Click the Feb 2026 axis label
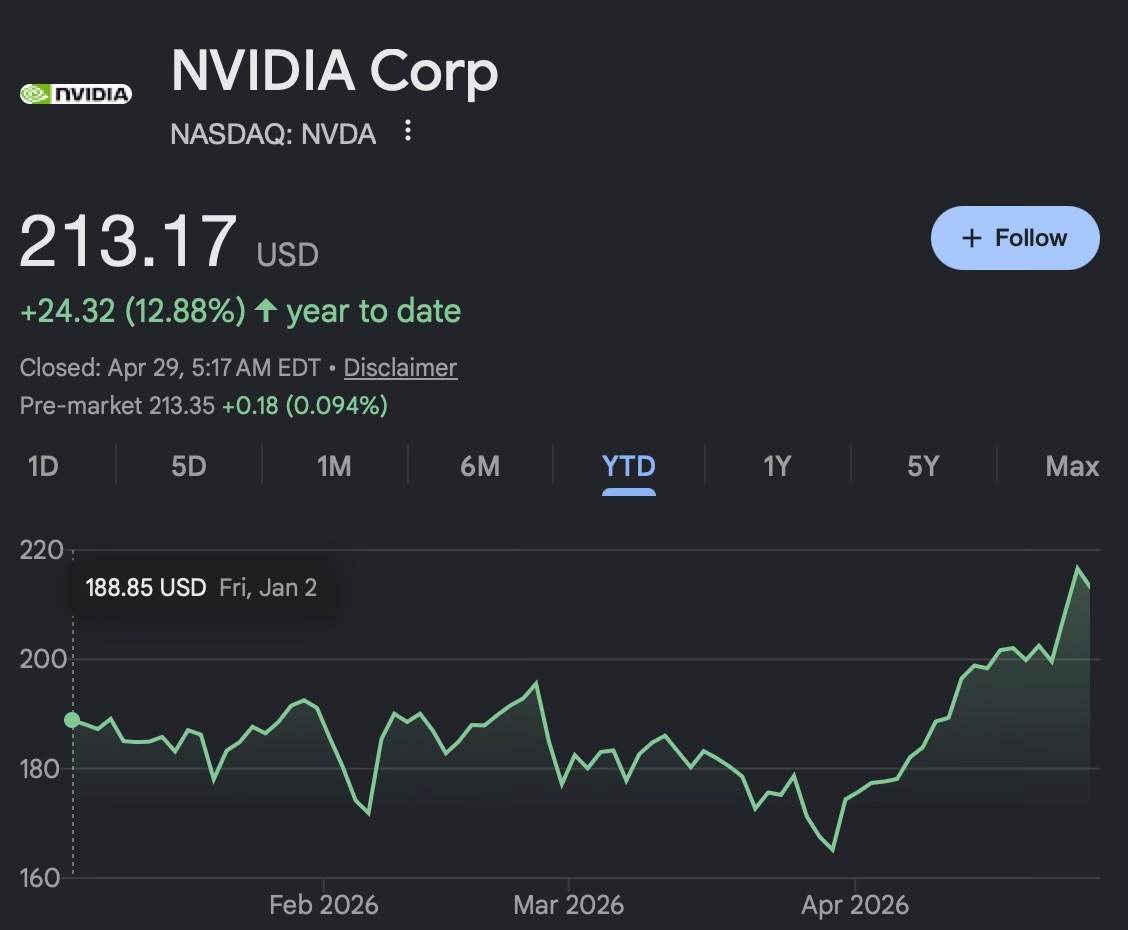The width and height of the screenshot is (1128, 930). 324,906
